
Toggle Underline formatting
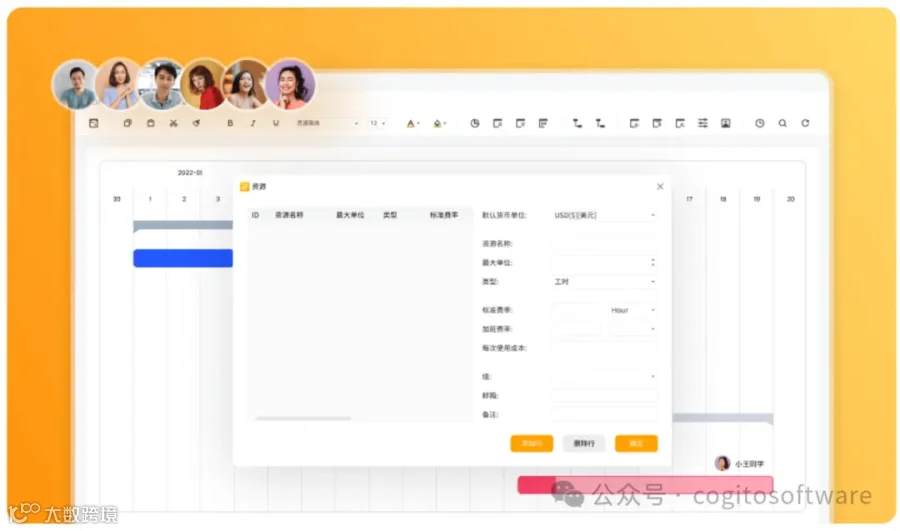coord(276,123)
